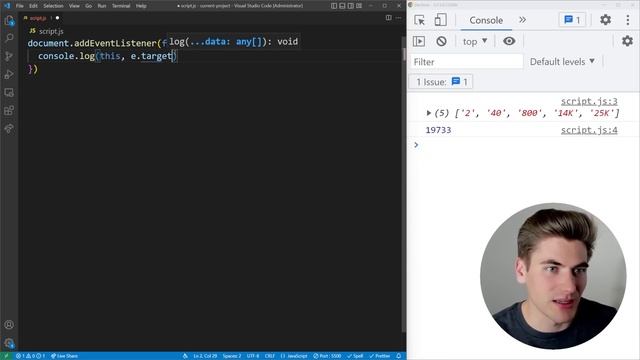Toggle the primary sidebar layout icon

click(334, 6)
